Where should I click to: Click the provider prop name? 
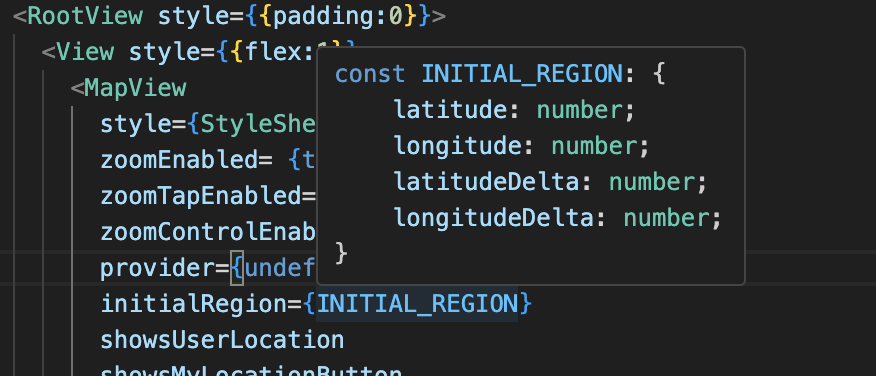point(158,269)
